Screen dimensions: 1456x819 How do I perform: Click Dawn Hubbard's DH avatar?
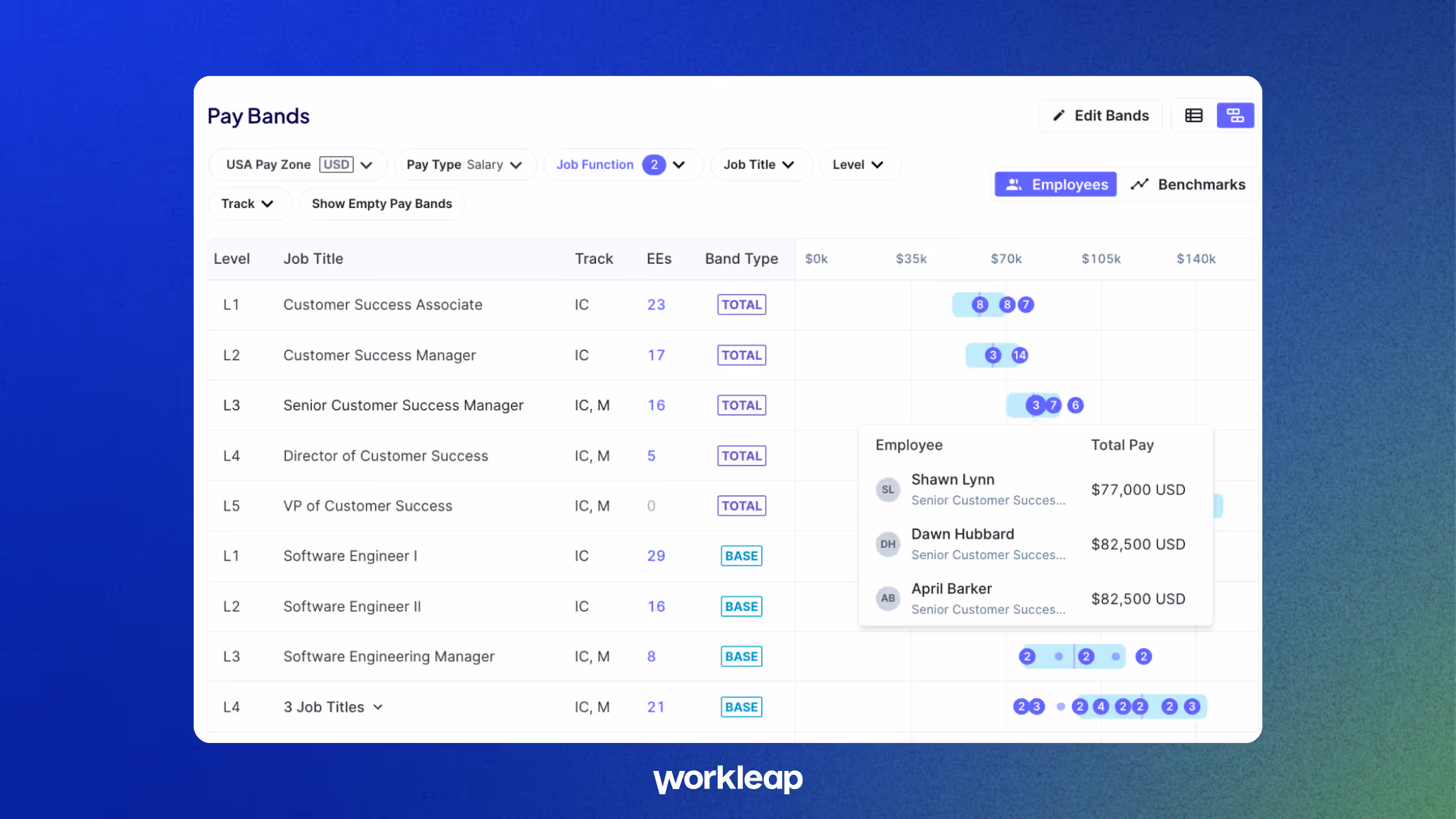(x=888, y=544)
